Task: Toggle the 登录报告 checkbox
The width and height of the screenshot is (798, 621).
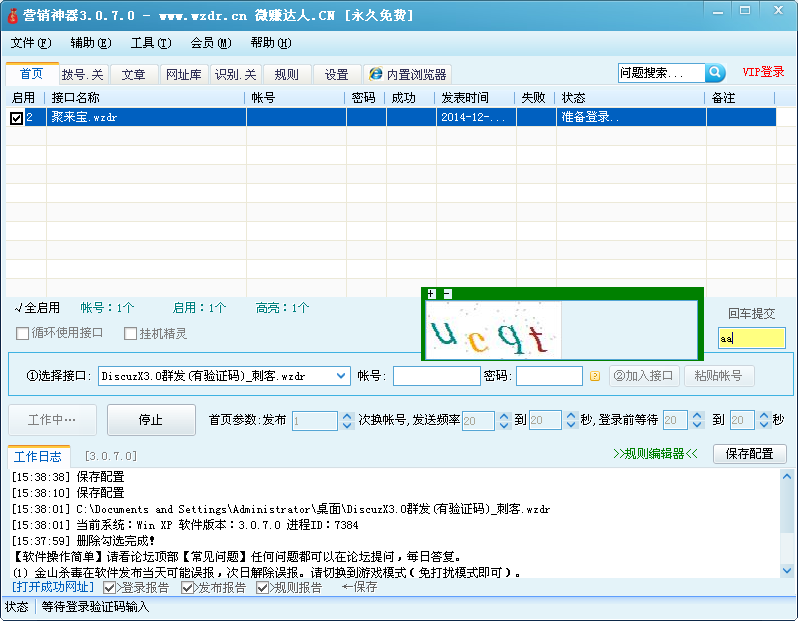Action: pyautogui.click(x=109, y=588)
